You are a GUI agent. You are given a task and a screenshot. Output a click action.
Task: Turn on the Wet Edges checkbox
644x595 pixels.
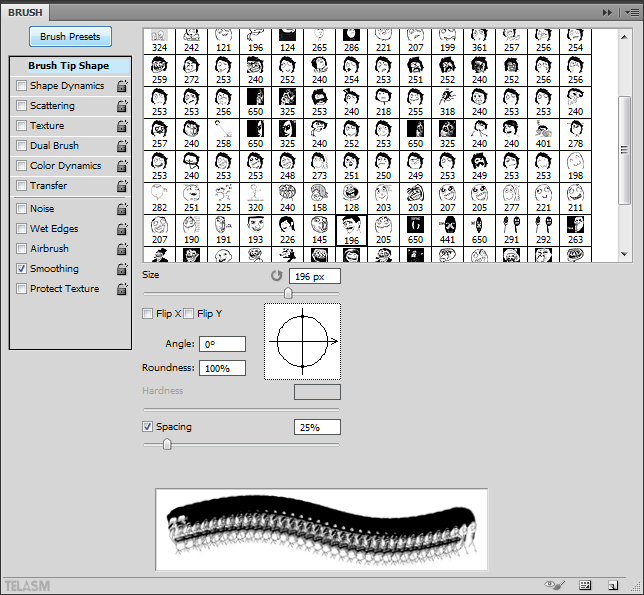click(21, 228)
